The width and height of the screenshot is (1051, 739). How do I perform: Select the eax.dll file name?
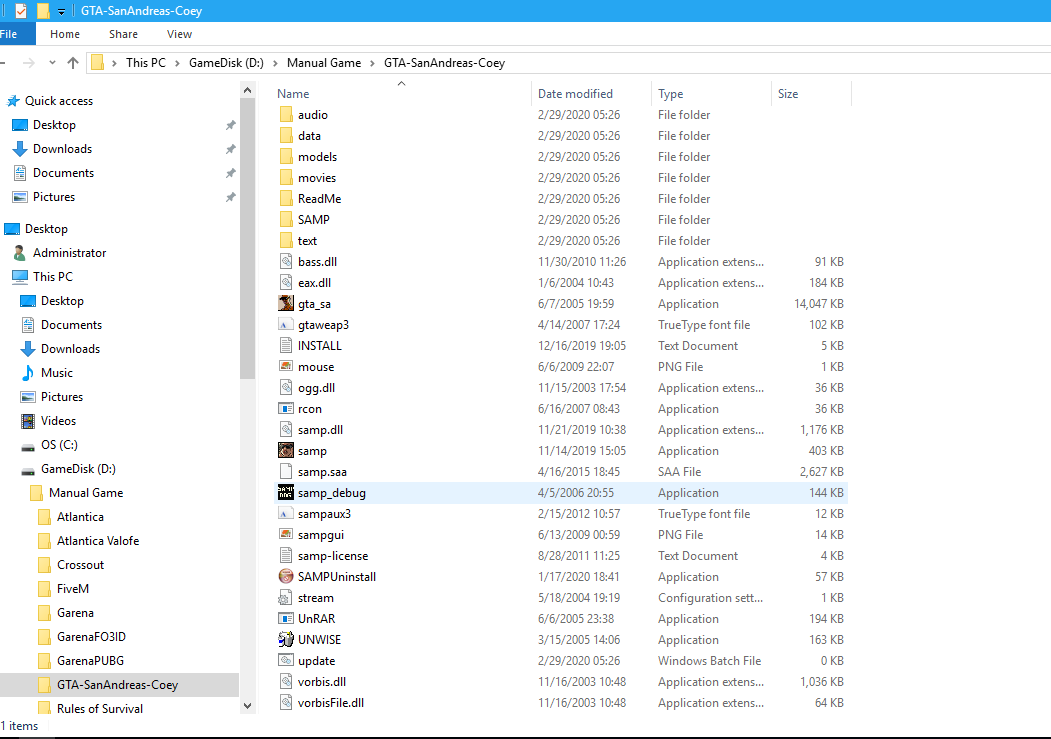314,283
